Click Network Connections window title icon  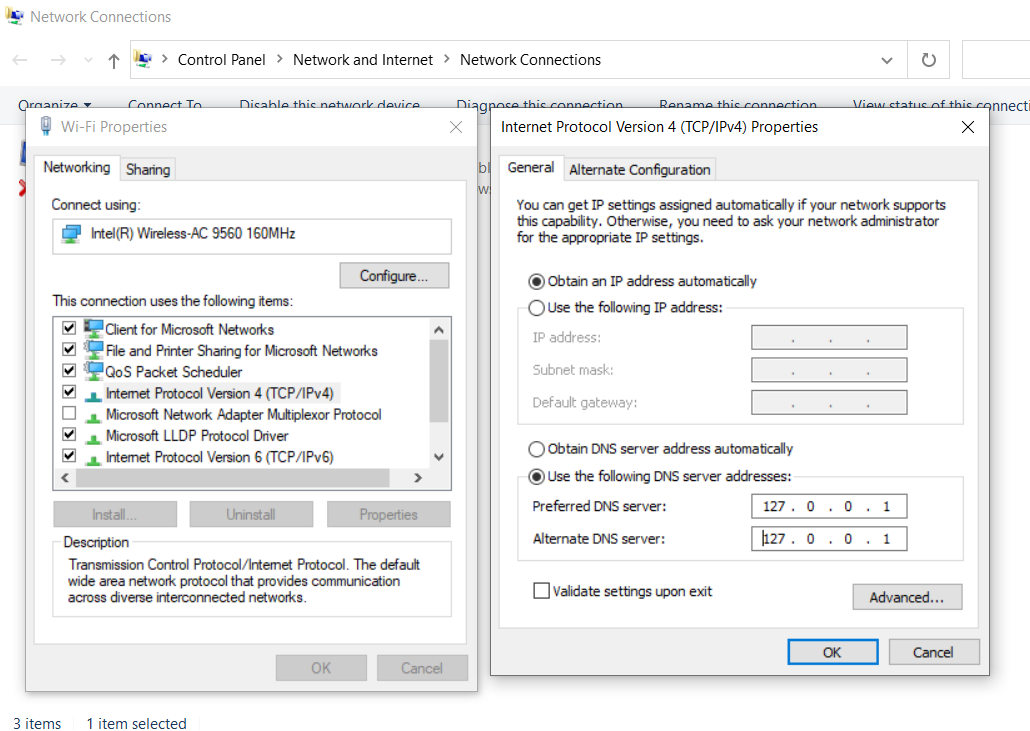click(x=14, y=16)
